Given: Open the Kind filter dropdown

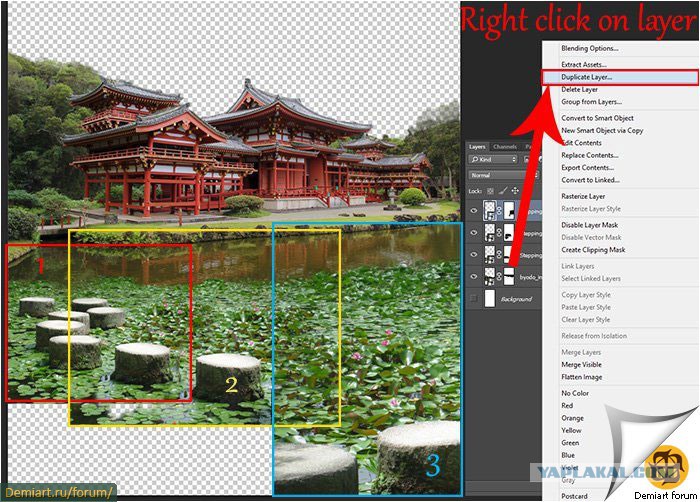Looking at the screenshot, I should [493, 159].
